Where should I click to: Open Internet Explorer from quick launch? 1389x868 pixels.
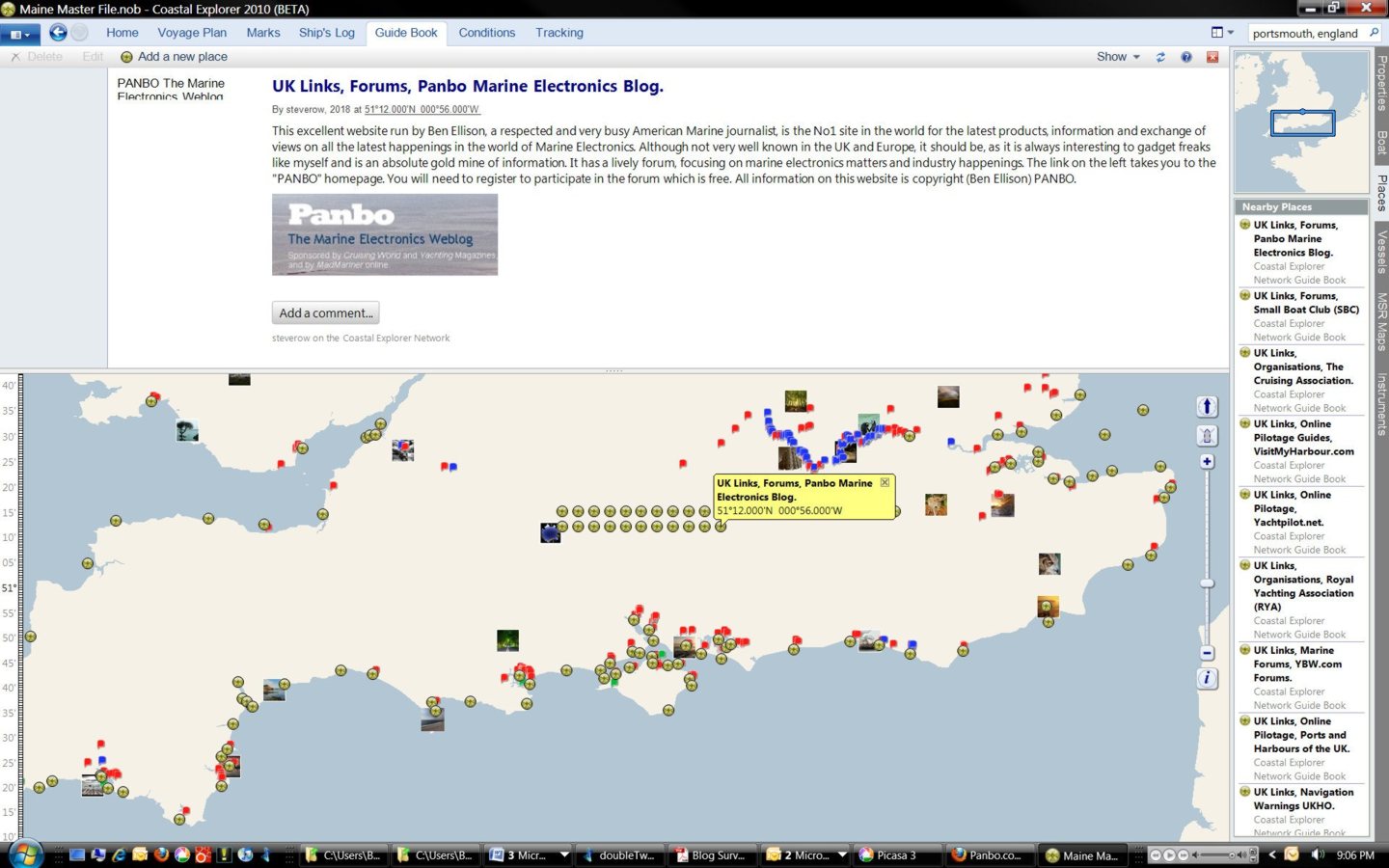click(x=119, y=854)
